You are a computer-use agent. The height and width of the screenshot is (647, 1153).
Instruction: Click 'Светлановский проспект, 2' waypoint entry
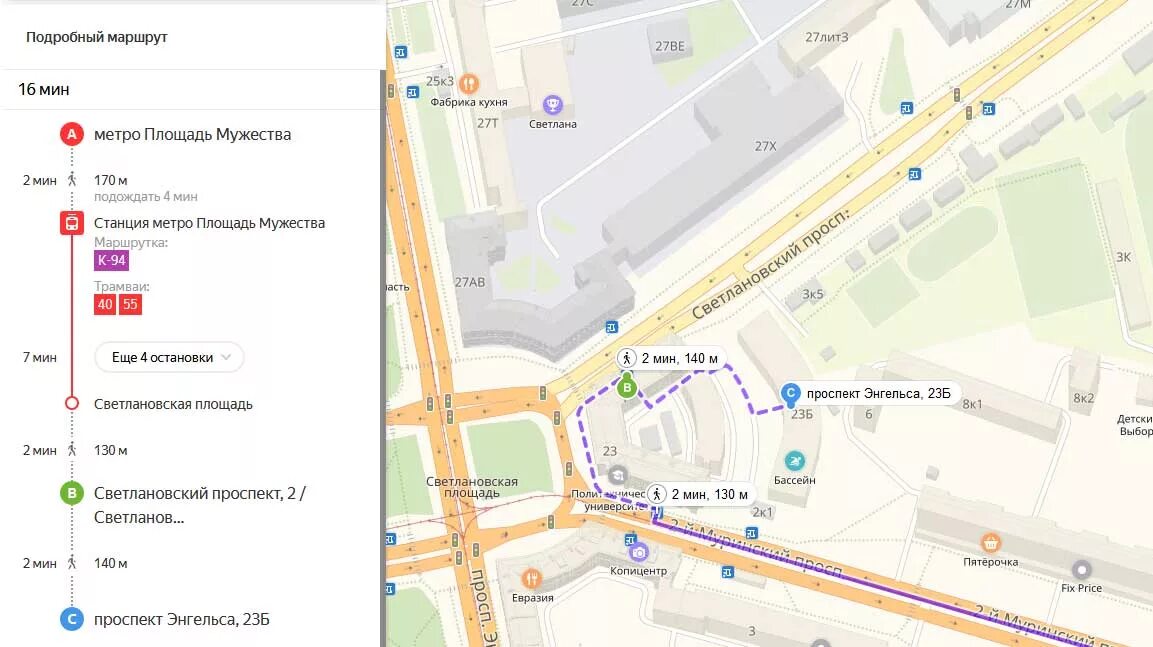pos(199,505)
